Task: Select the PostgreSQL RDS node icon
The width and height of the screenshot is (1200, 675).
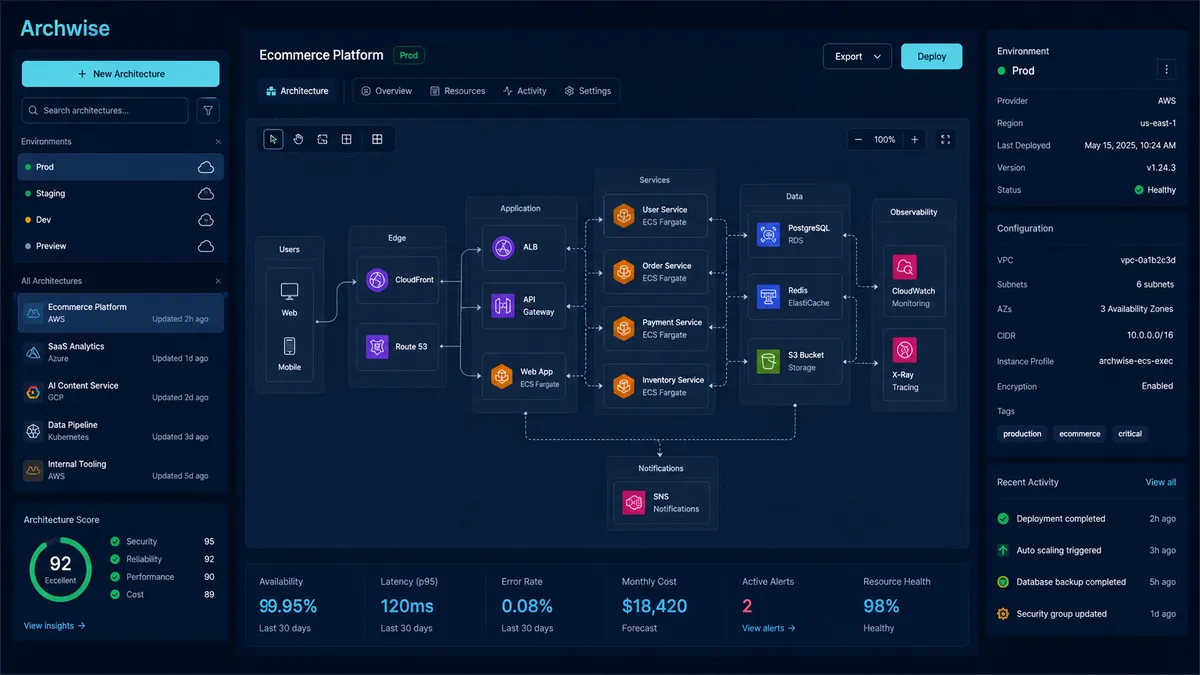Action: click(x=768, y=234)
